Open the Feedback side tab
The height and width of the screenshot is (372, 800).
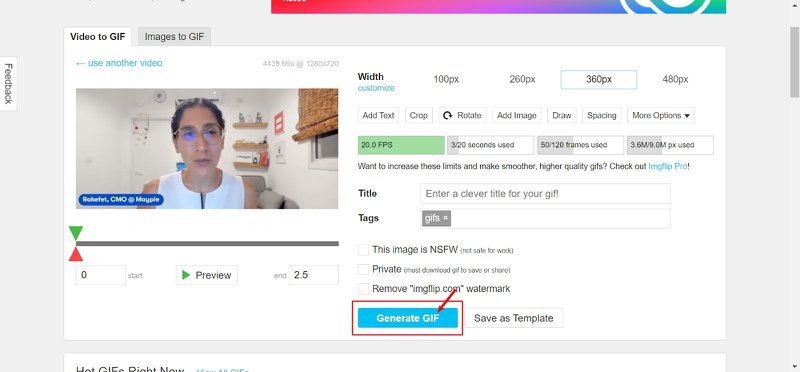click(x=8, y=84)
